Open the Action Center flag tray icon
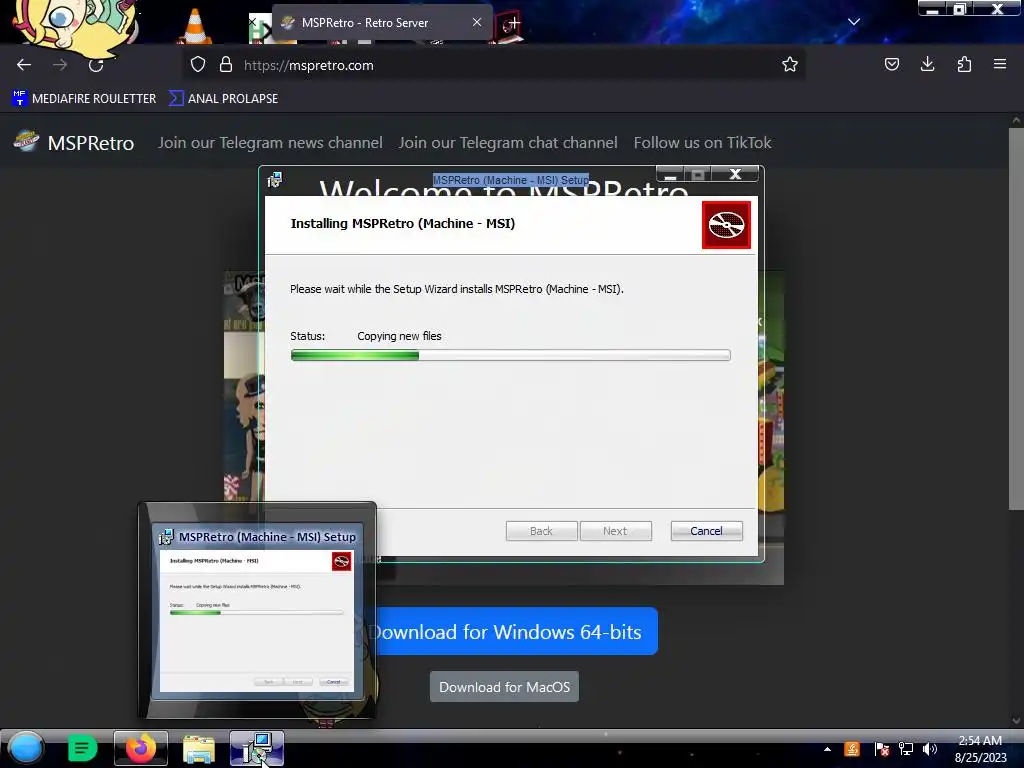This screenshot has height=768, width=1024. click(x=881, y=749)
